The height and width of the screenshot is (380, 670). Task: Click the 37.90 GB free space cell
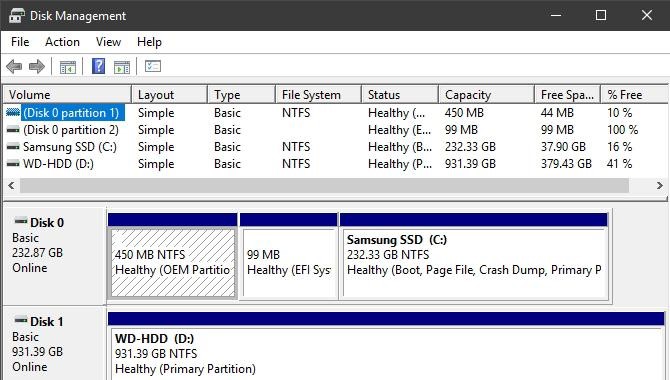563,147
